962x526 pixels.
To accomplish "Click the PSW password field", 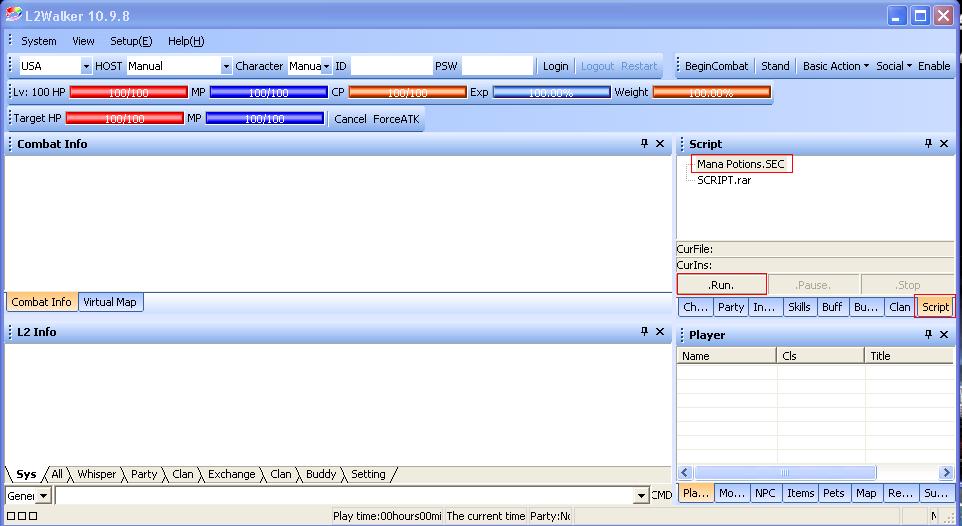I will (498, 66).
